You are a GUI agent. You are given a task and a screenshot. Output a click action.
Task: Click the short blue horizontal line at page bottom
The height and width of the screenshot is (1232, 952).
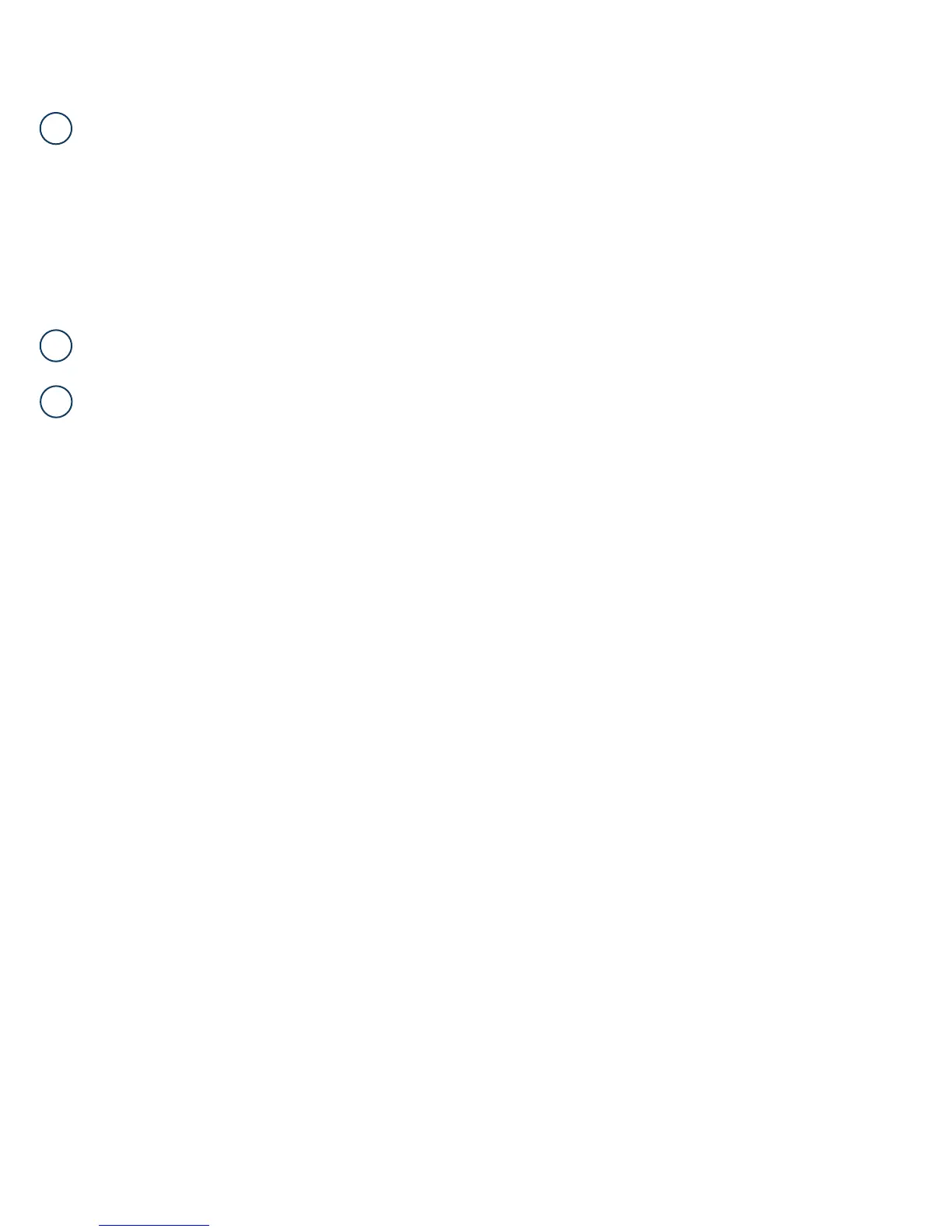(154, 1225)
